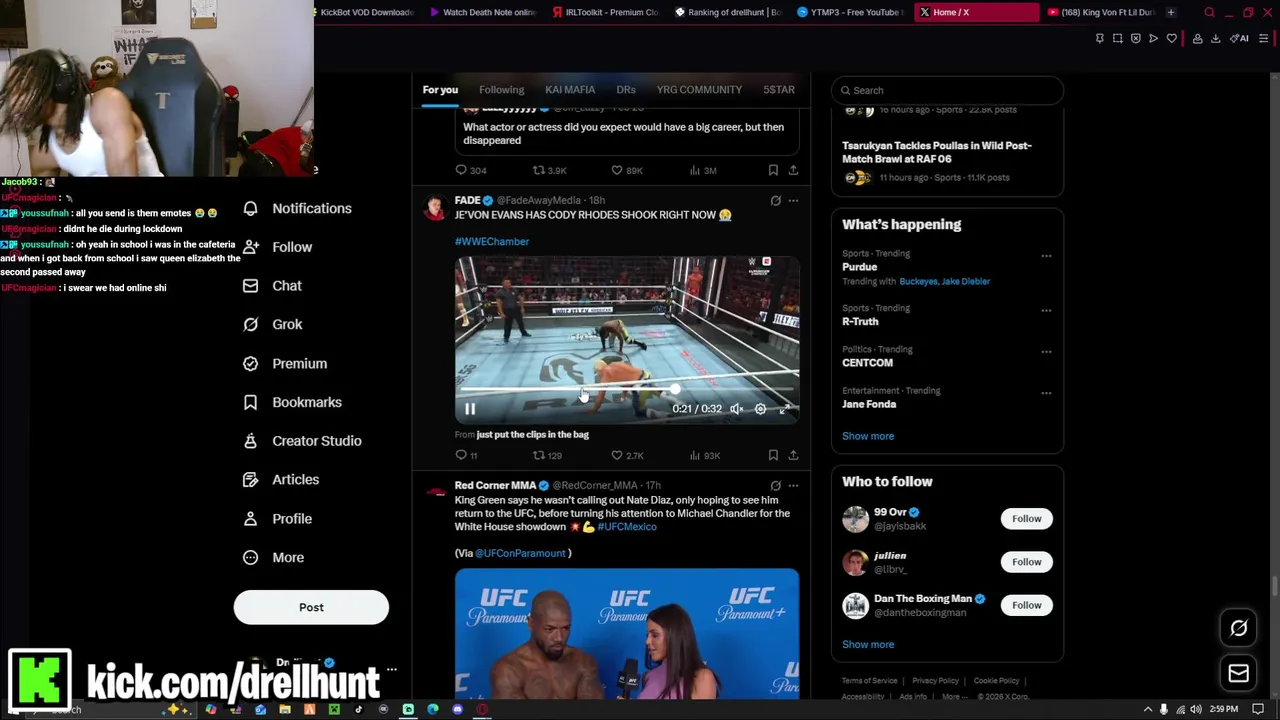Open browser downloads icon in toolbar
This screenshot has width=1280, height=720.
[1215, 39]
